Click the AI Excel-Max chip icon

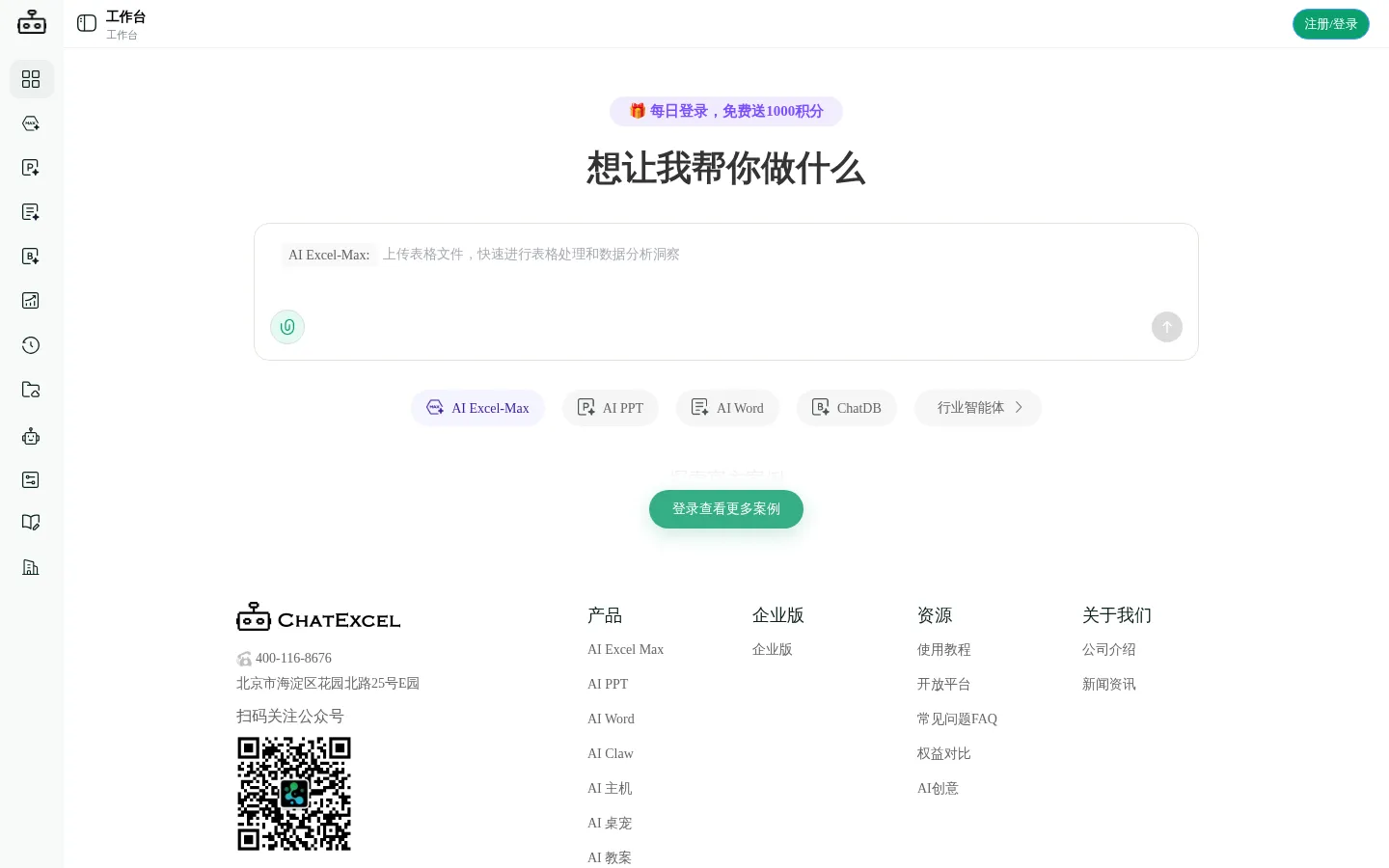coord(435,407)
